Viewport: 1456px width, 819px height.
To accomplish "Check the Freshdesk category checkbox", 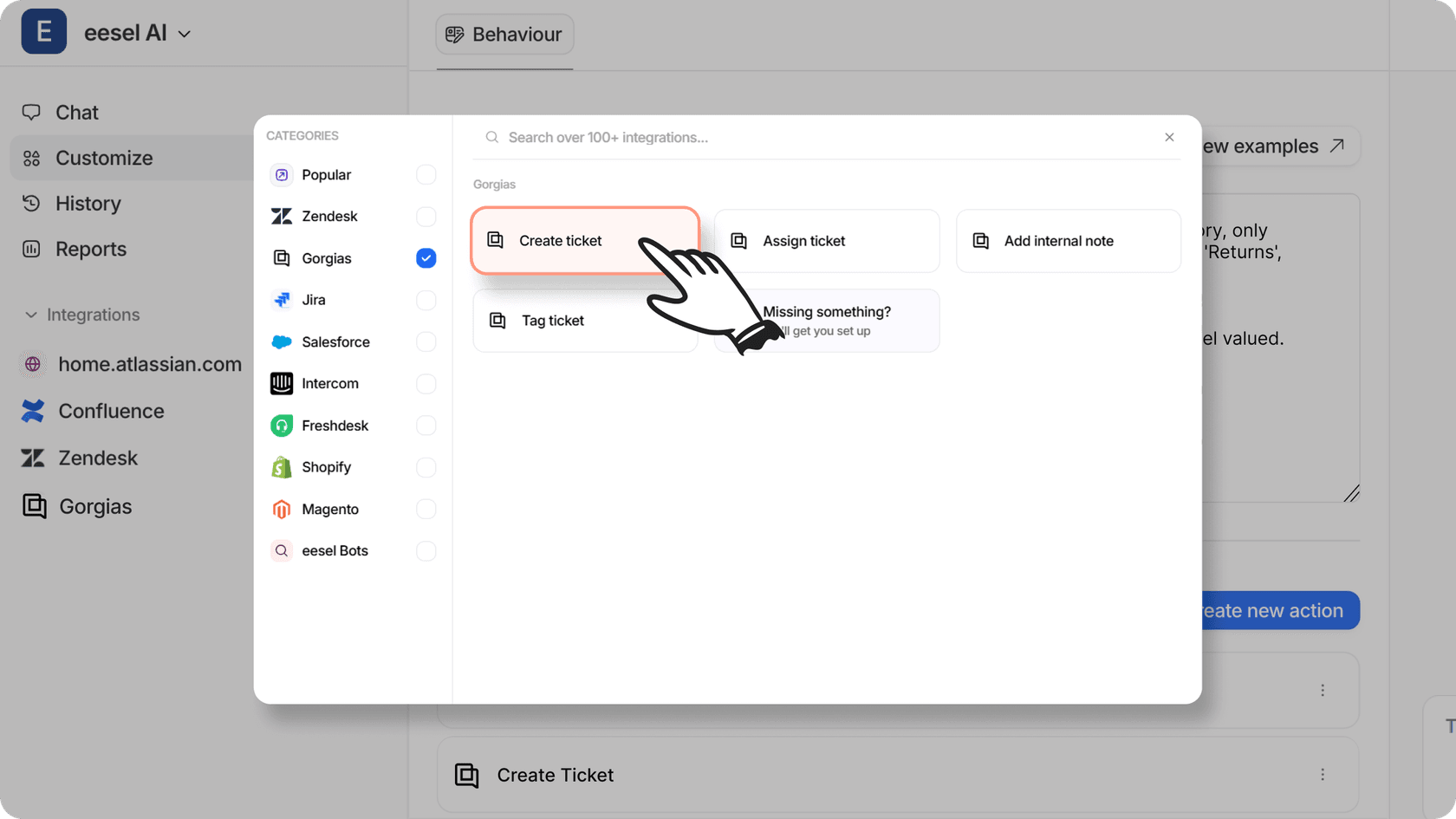I will pos(426,426).
